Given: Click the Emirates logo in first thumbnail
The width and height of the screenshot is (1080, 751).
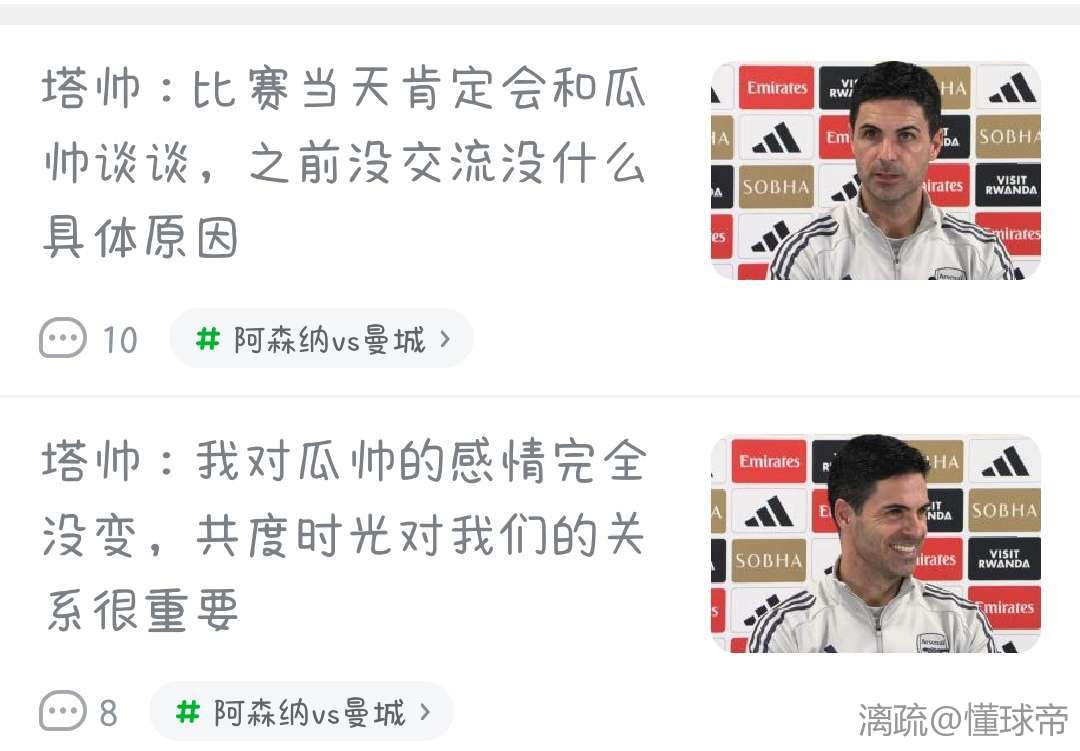Looking at the screenshot, I should click(x=776, y=88).
